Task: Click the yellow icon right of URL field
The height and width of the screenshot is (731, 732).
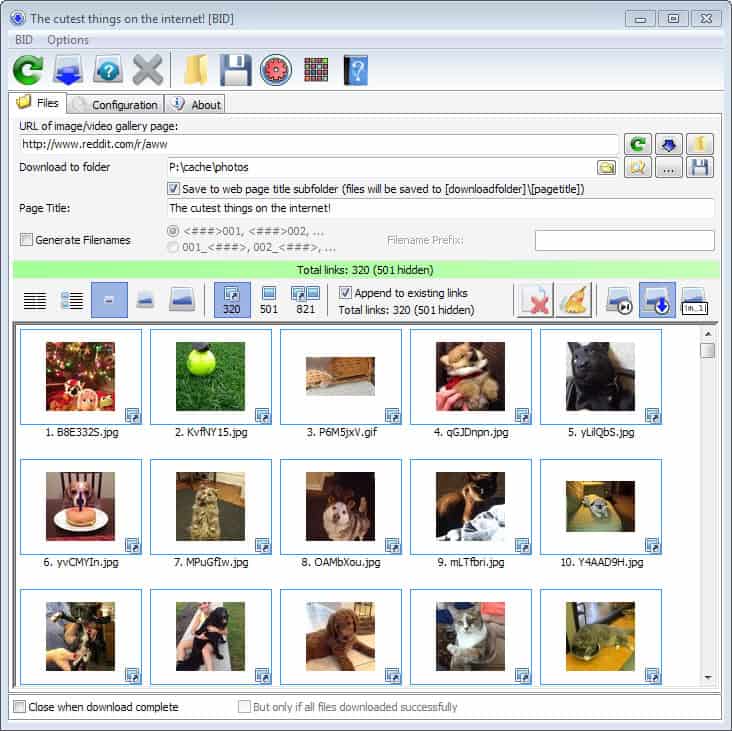Action: 699,144
